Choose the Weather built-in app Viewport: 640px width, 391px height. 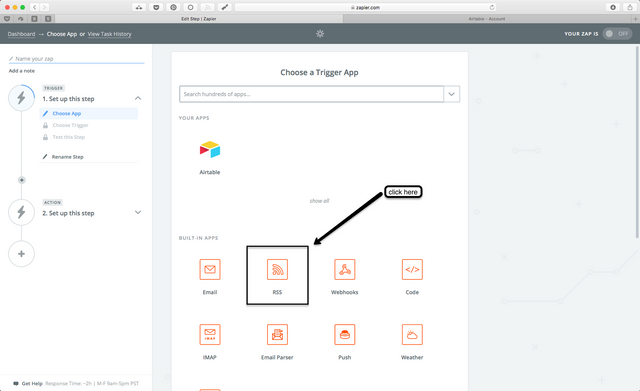click(x=412, y=334)
